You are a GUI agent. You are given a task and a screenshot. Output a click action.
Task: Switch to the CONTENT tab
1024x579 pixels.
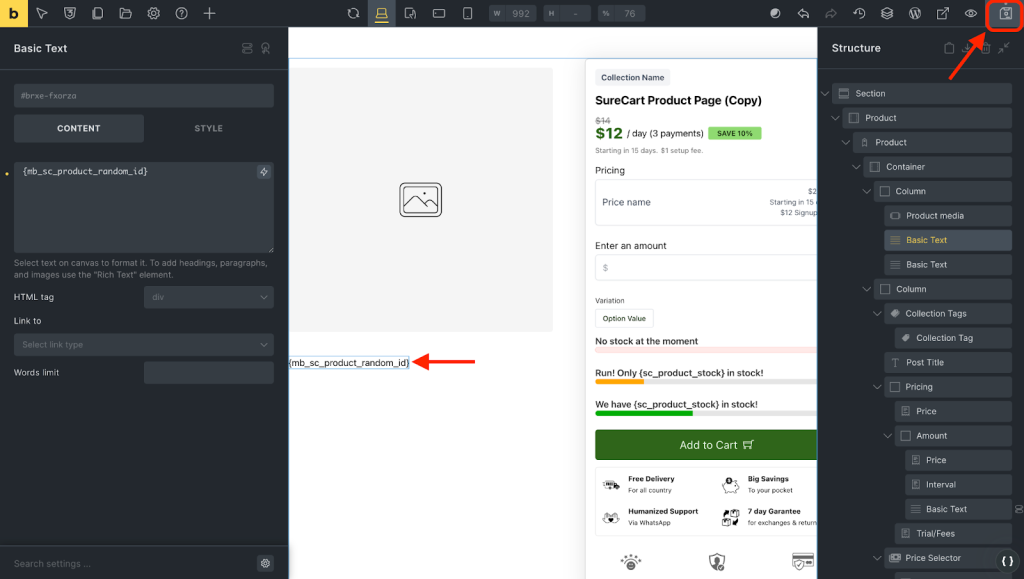(x=78, y=128)
